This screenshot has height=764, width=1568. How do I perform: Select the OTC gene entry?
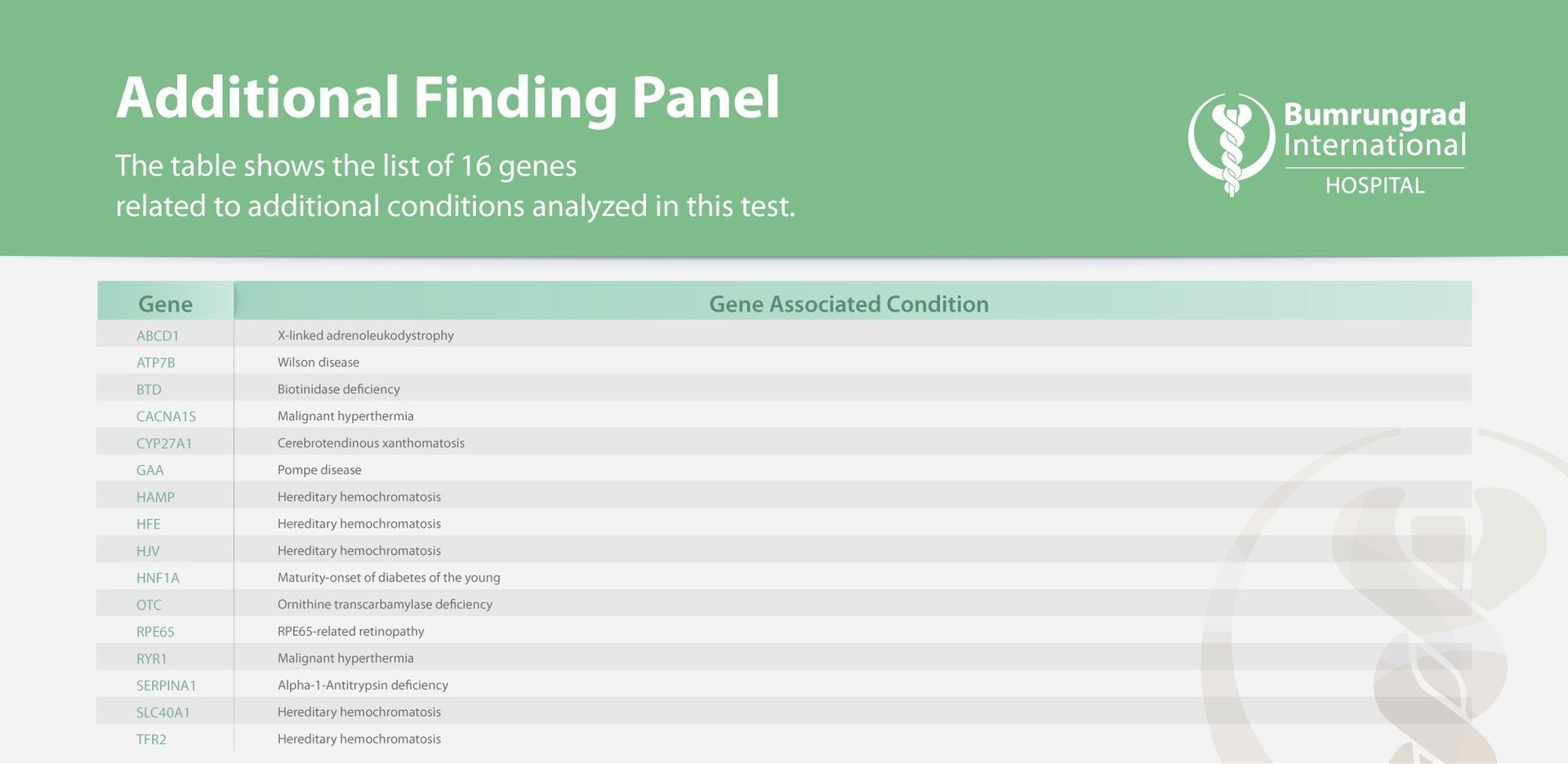coord(149,605)
